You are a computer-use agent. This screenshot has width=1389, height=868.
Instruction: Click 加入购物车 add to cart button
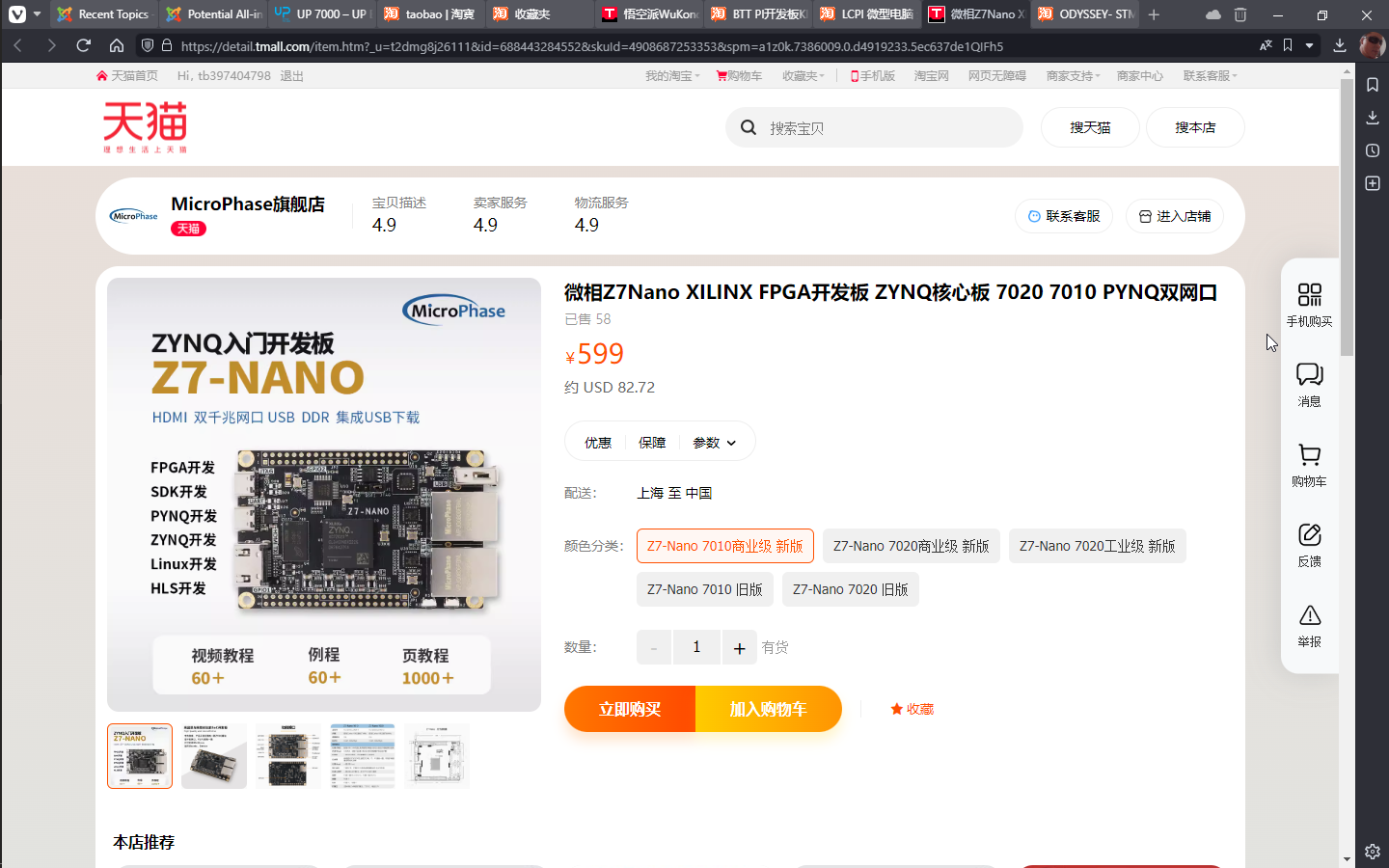point(769,709)
